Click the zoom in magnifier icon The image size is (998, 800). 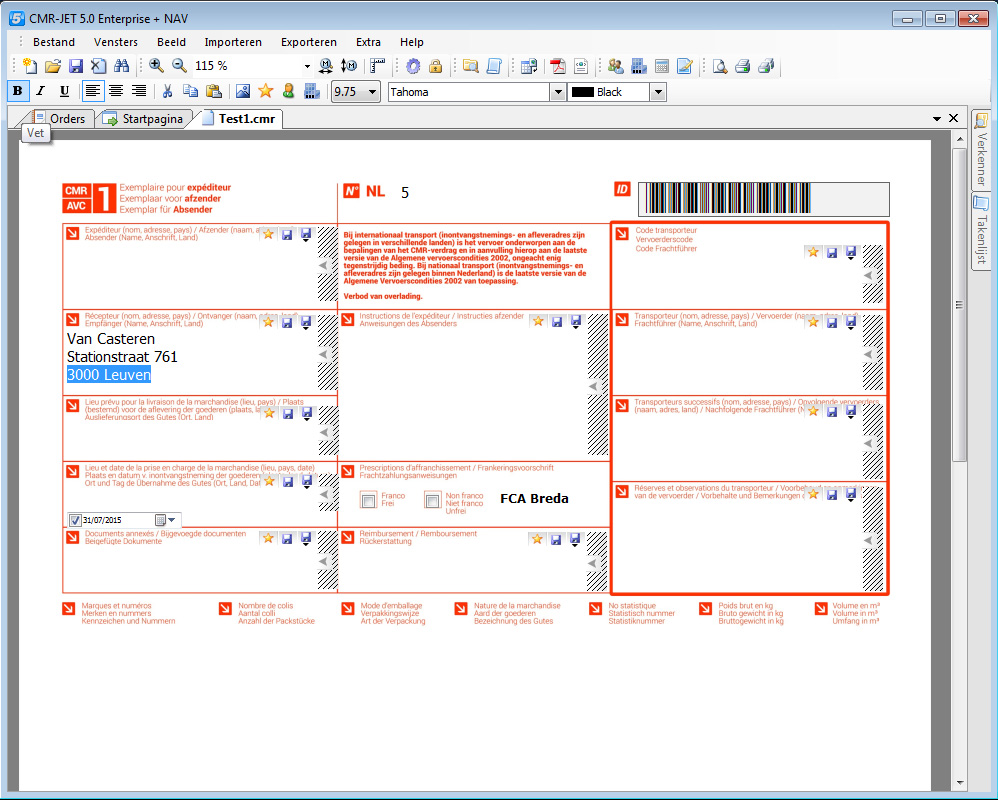click(x=156, y=66)
